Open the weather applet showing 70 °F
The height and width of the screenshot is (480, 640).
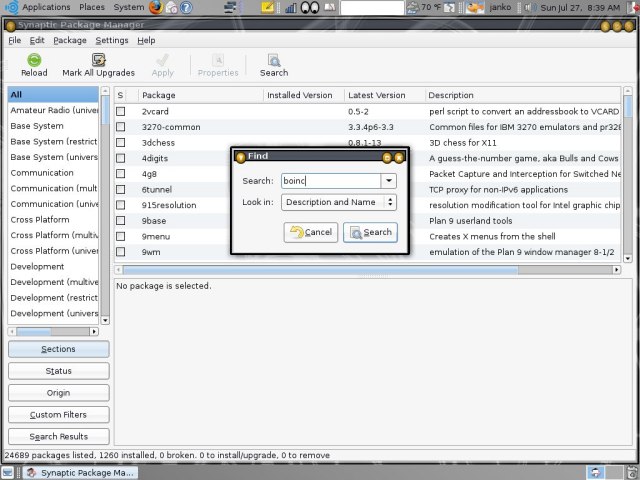(x=425, y=7)
